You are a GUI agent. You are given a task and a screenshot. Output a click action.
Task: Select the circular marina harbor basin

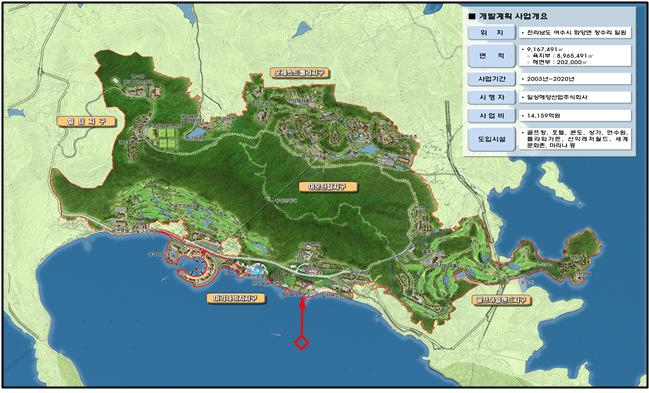coord(191,266)
